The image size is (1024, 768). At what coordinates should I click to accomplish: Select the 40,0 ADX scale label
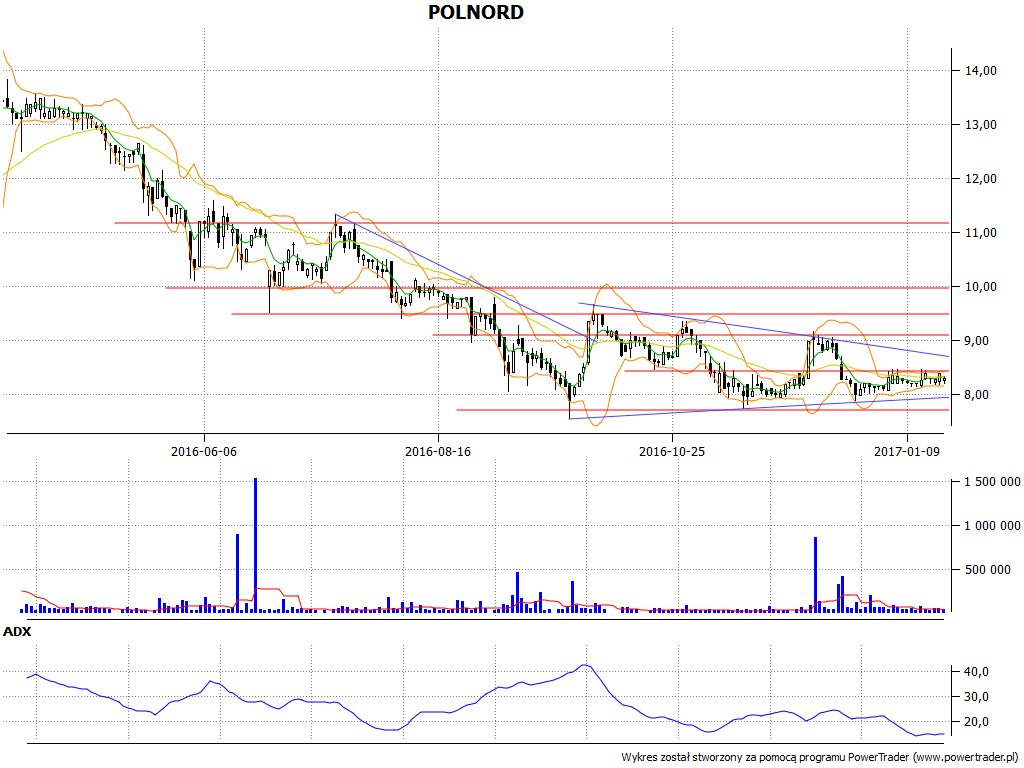[976, 672]
